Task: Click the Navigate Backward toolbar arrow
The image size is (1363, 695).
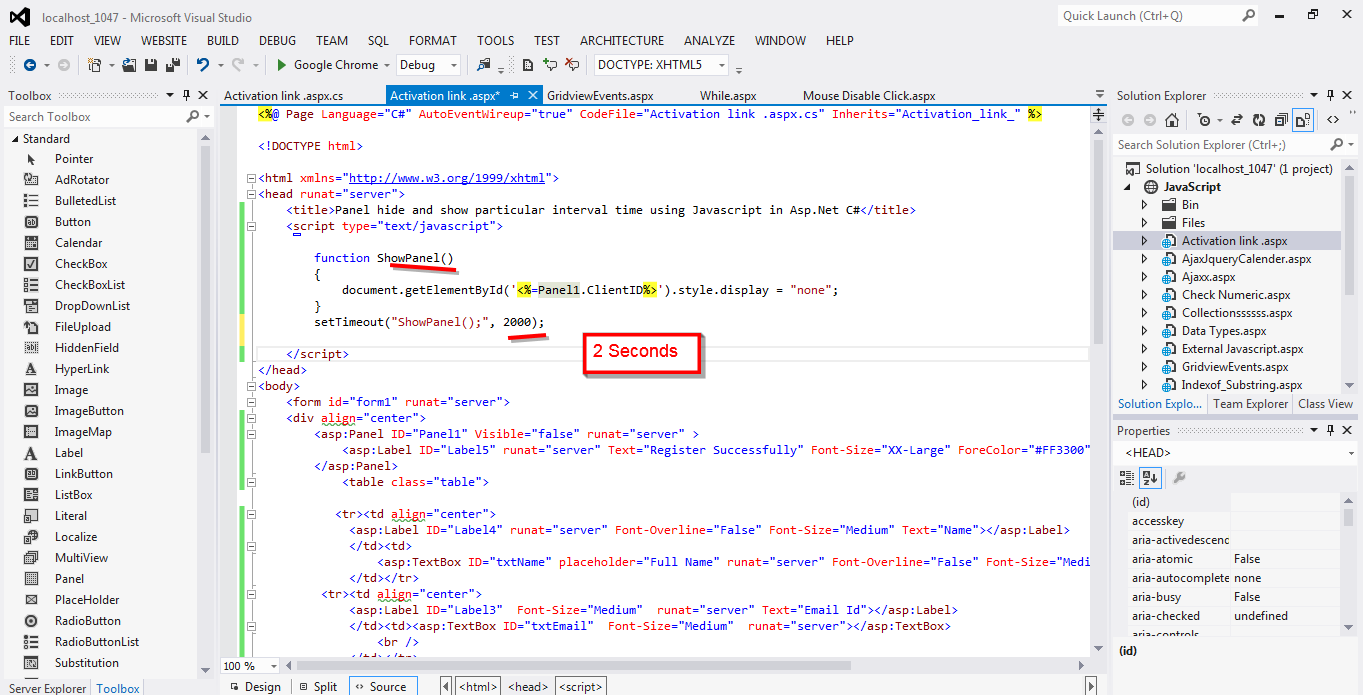Action: click(x=30, y=65)
